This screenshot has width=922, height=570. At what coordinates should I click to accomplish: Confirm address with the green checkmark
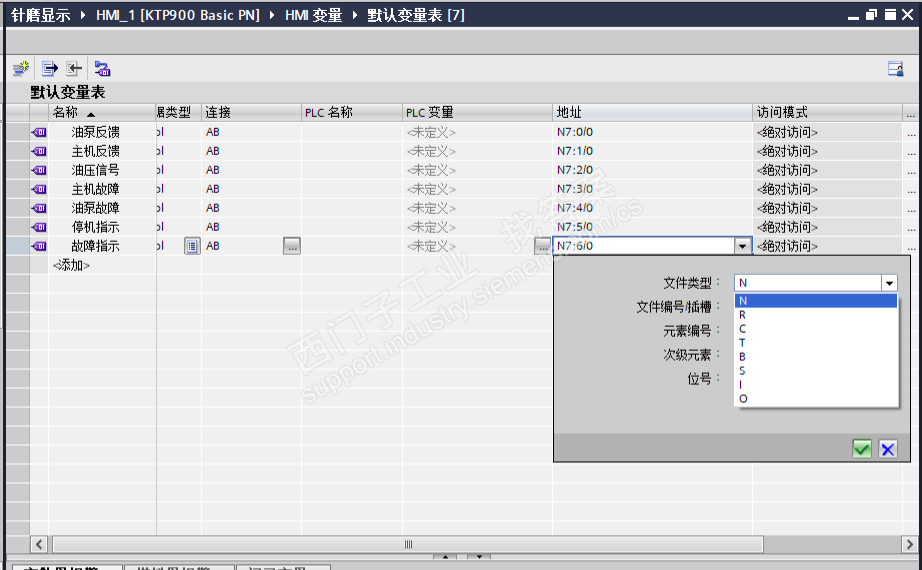pos(861,449)
